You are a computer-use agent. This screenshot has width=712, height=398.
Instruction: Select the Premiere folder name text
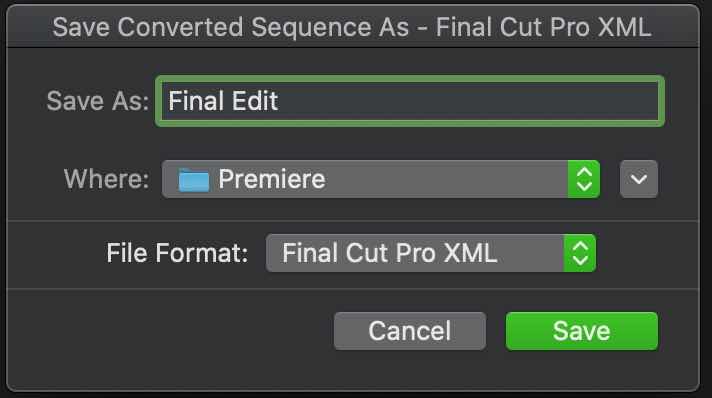272,179
